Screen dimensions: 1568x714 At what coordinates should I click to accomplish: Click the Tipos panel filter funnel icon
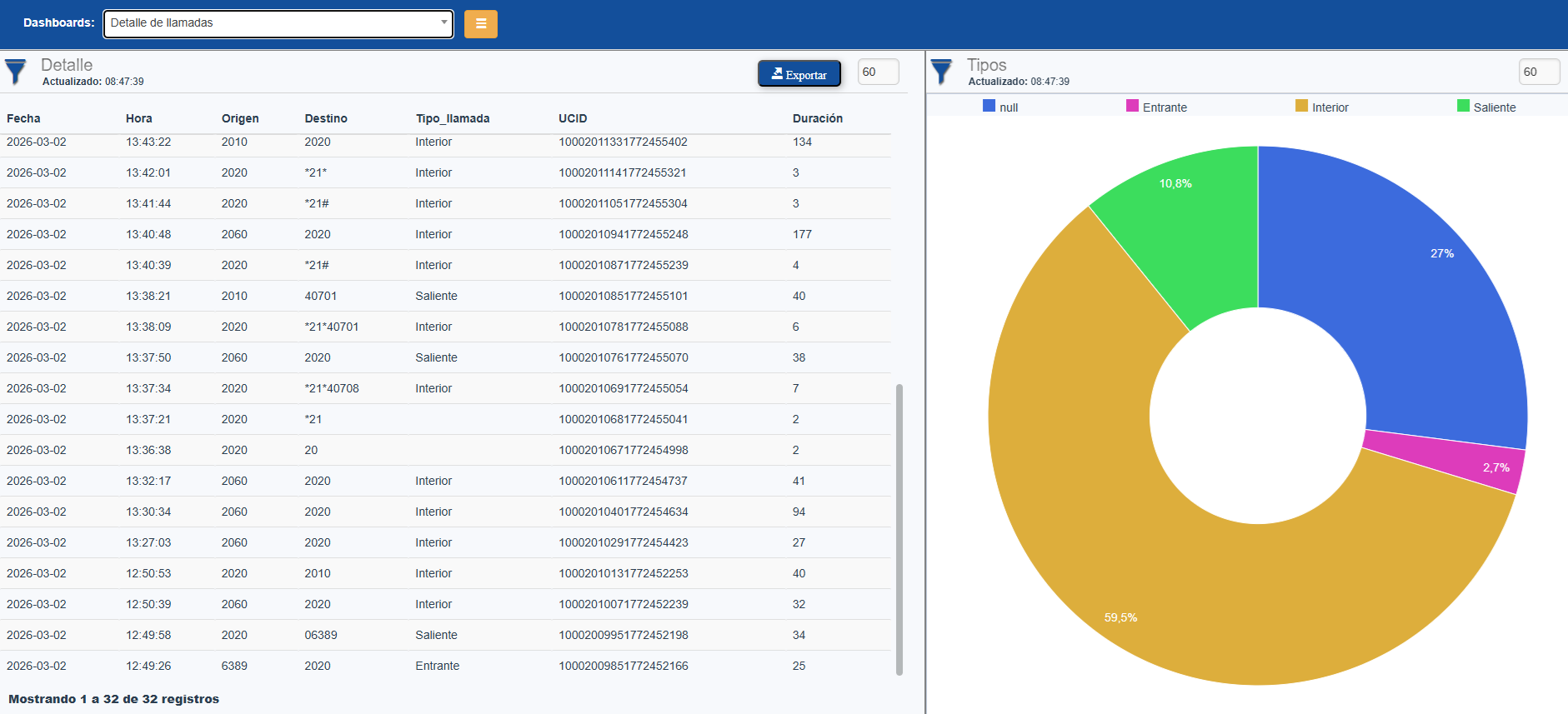(x=941, y=72)
